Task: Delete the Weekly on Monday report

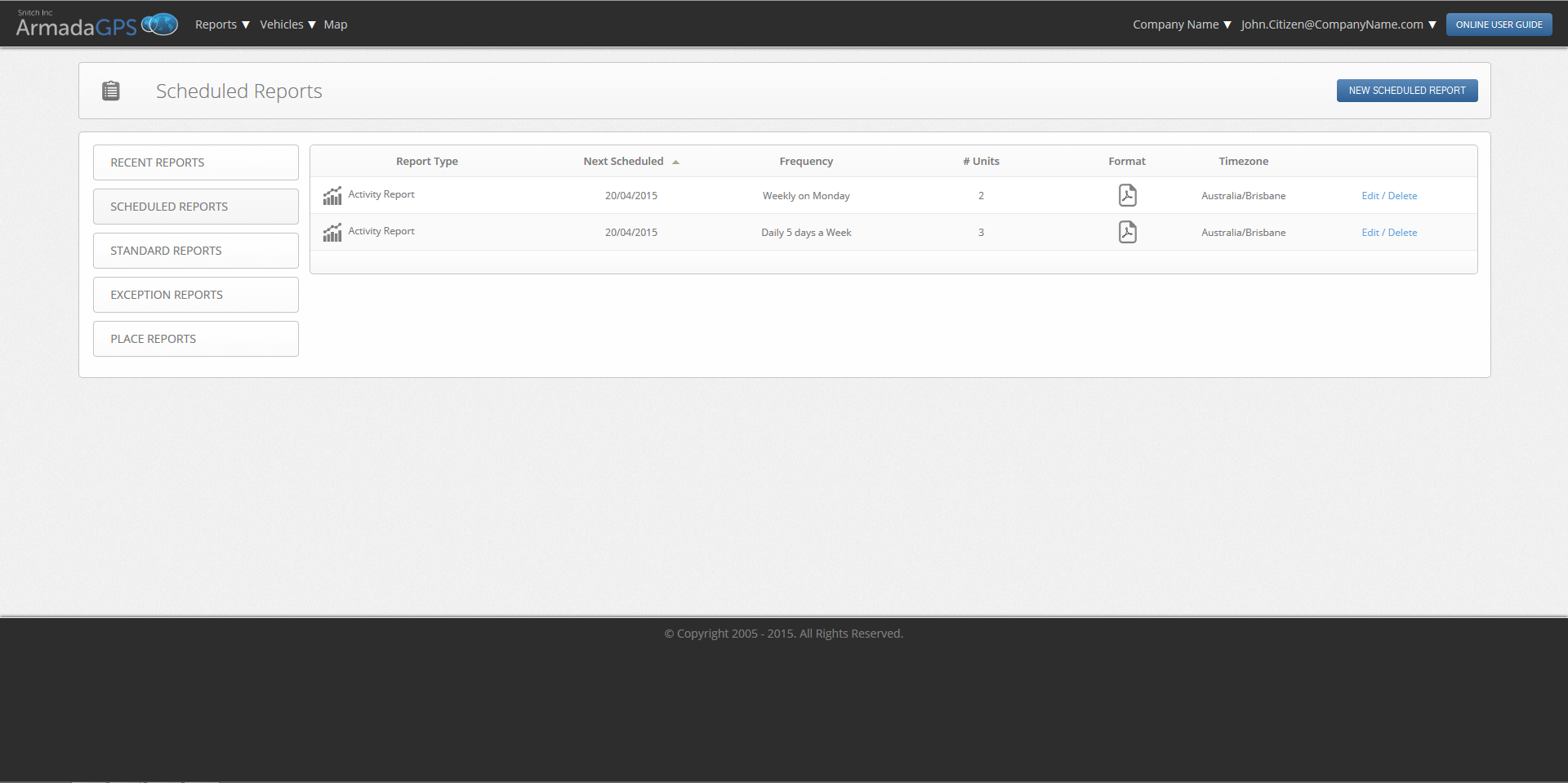Action: point(1402,196)
